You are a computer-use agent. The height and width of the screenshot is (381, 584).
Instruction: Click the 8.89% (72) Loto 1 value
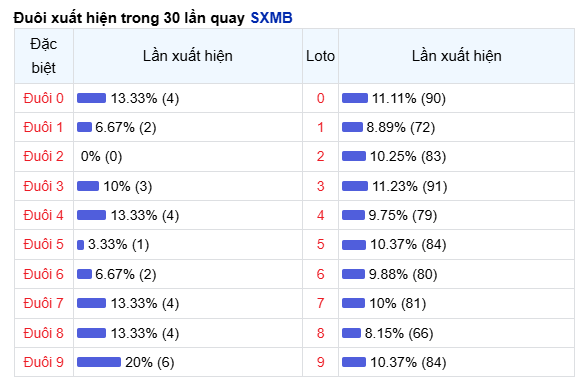pyautogui.click(x=401, y=127)
